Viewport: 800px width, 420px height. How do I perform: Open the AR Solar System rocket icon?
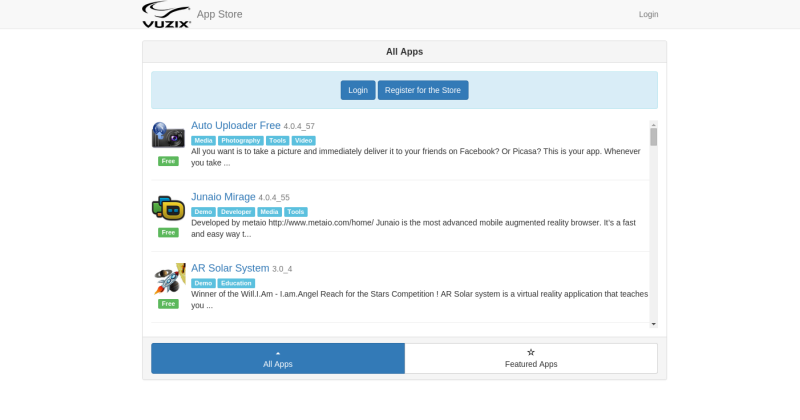tap(168, 279)
